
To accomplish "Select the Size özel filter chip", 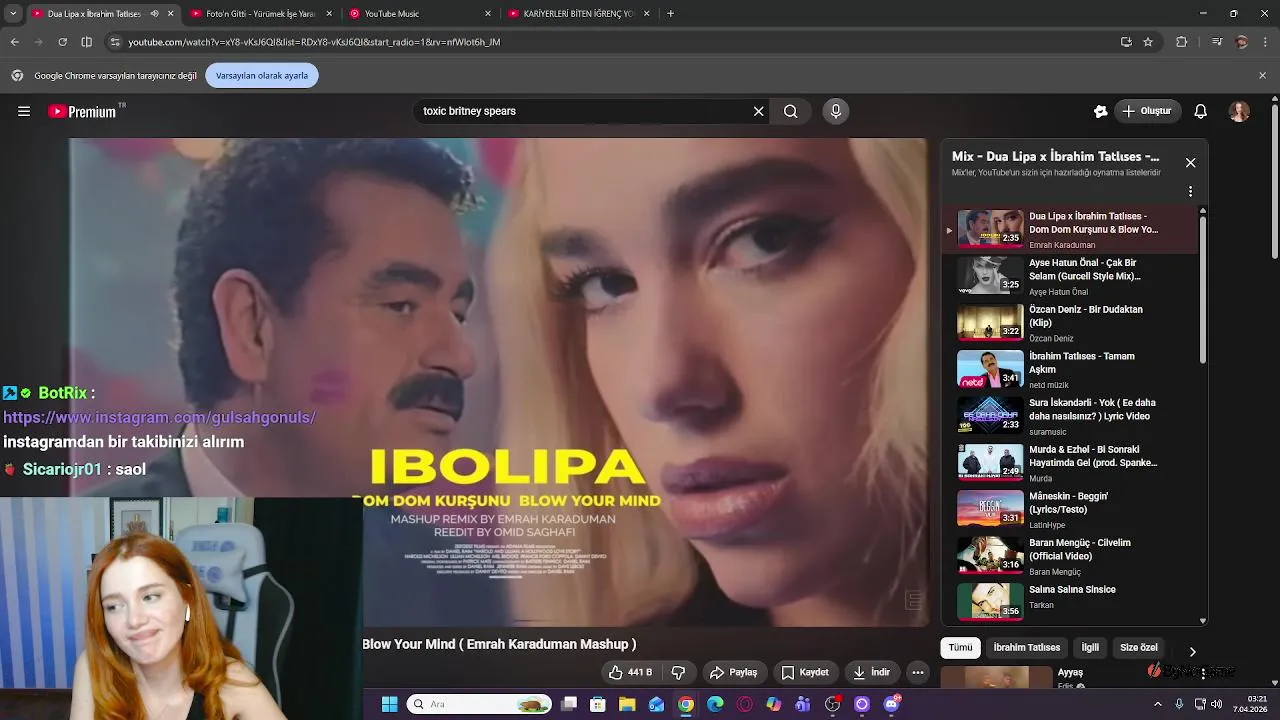I will 1138,648.
